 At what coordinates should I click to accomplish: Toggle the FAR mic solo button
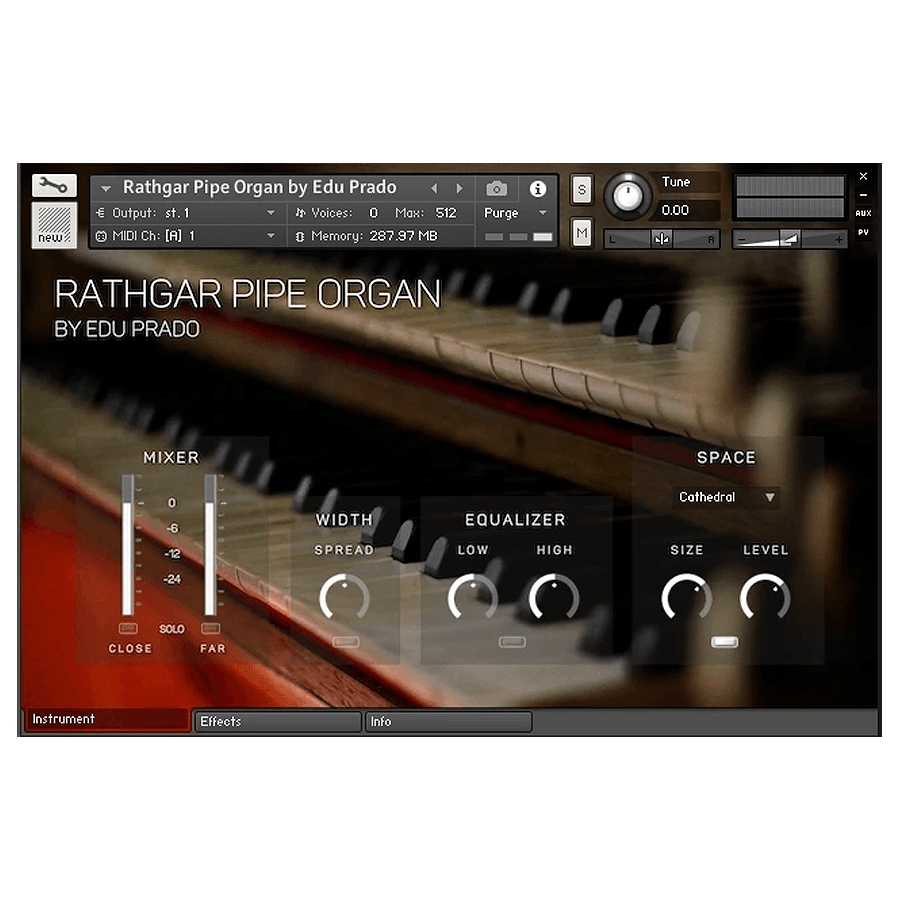point(211,629)
